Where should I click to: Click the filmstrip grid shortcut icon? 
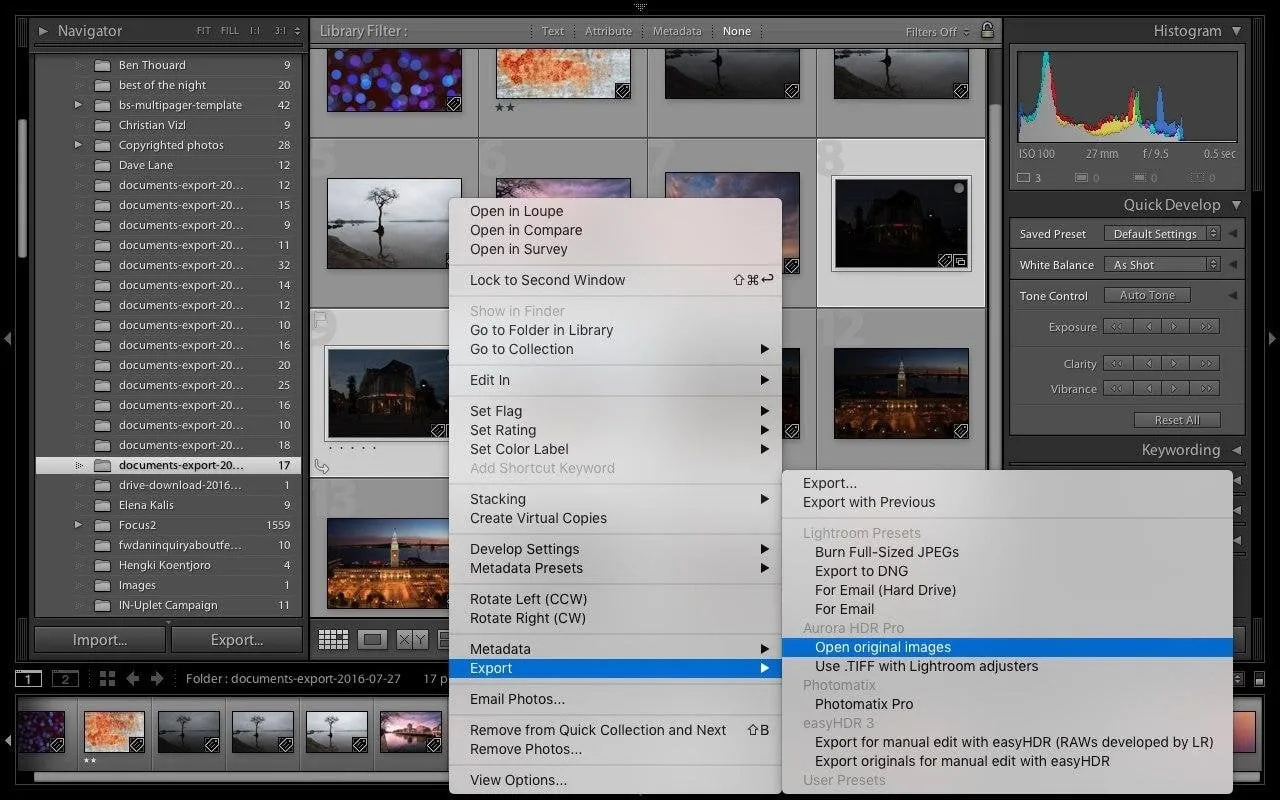(x=107, y=679)
